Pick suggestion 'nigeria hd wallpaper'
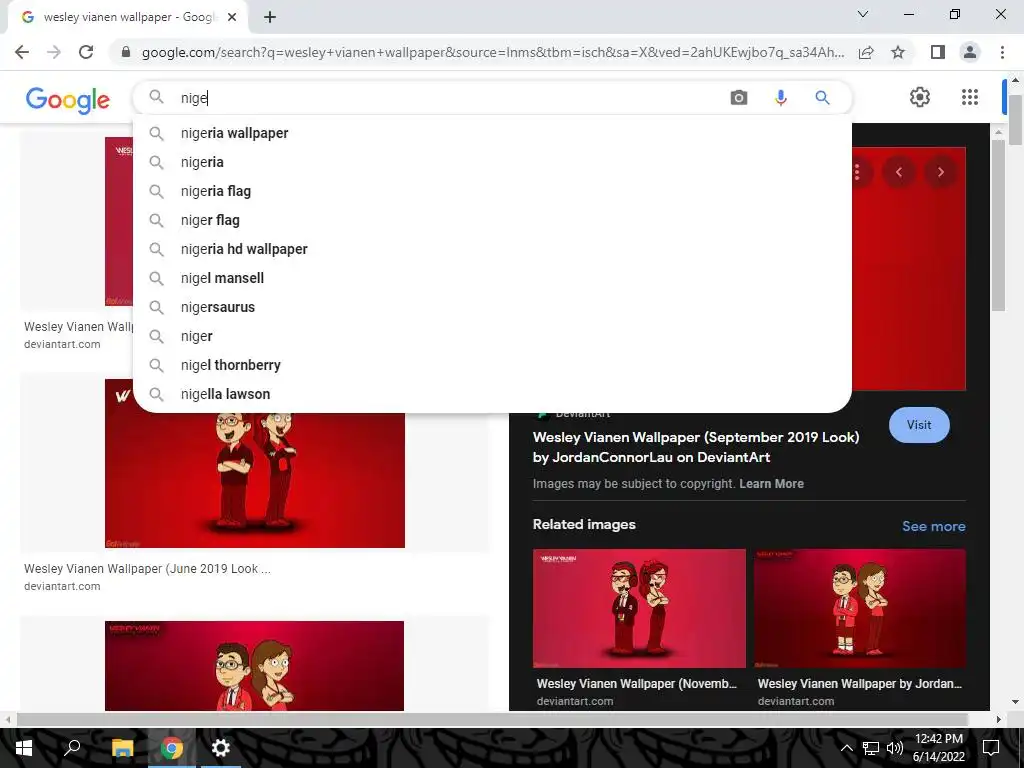 pos(492,249)
